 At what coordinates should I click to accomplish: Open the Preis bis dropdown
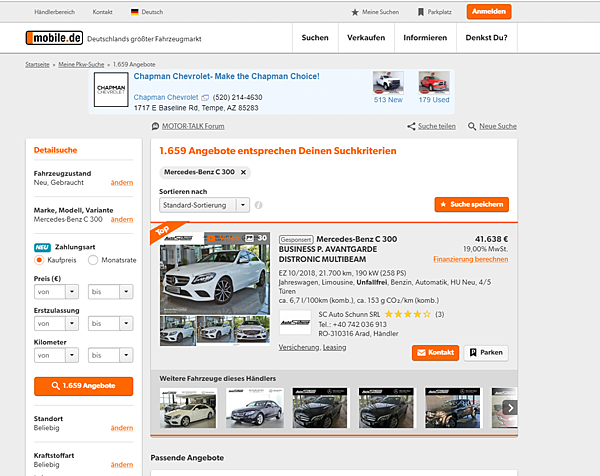click(x=111, y=292)
